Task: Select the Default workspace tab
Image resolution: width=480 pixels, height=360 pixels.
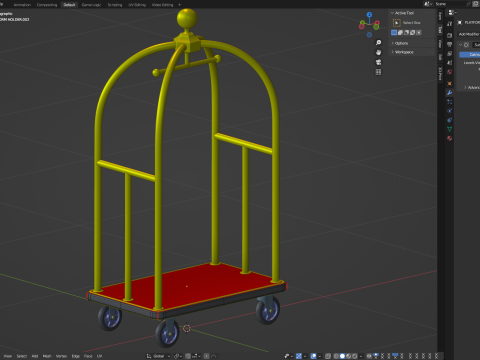Action: tap(69, 5)
